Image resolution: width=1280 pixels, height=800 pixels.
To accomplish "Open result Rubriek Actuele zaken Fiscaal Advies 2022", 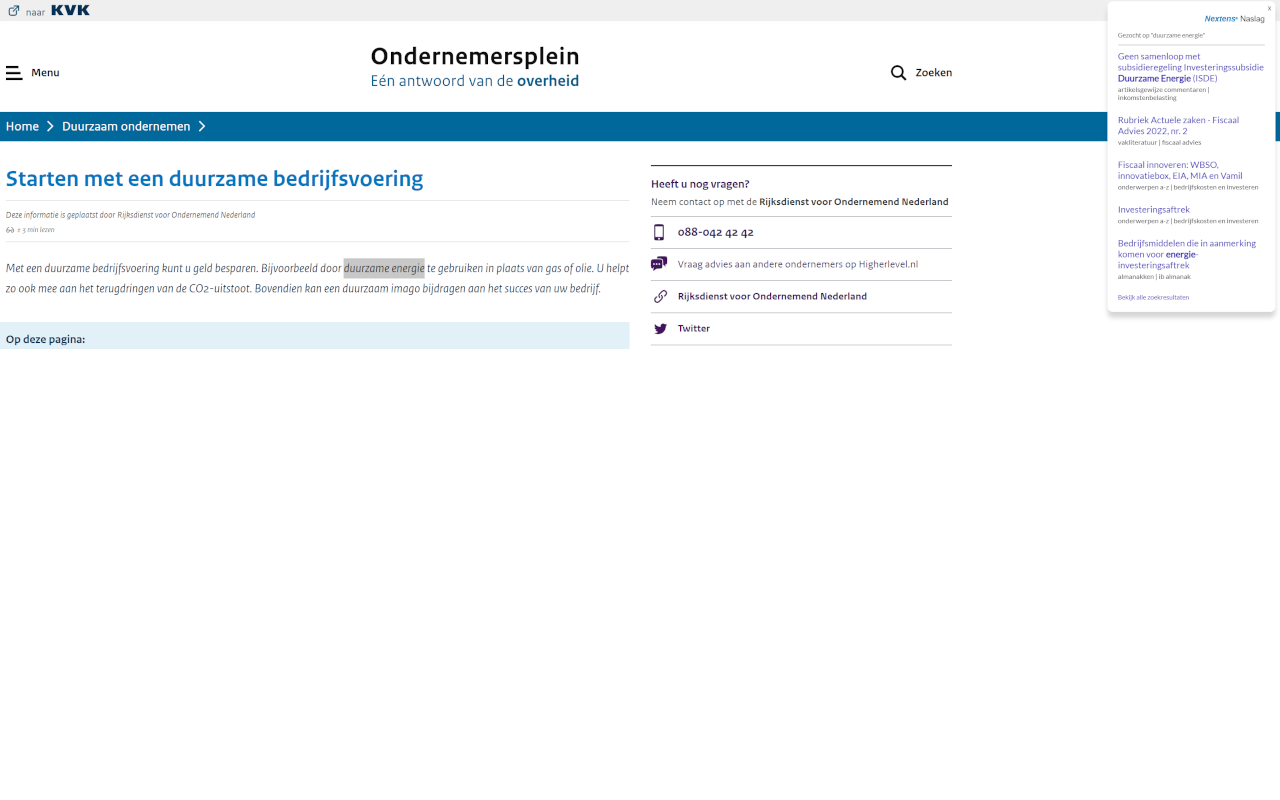I will click(1178, 125).
